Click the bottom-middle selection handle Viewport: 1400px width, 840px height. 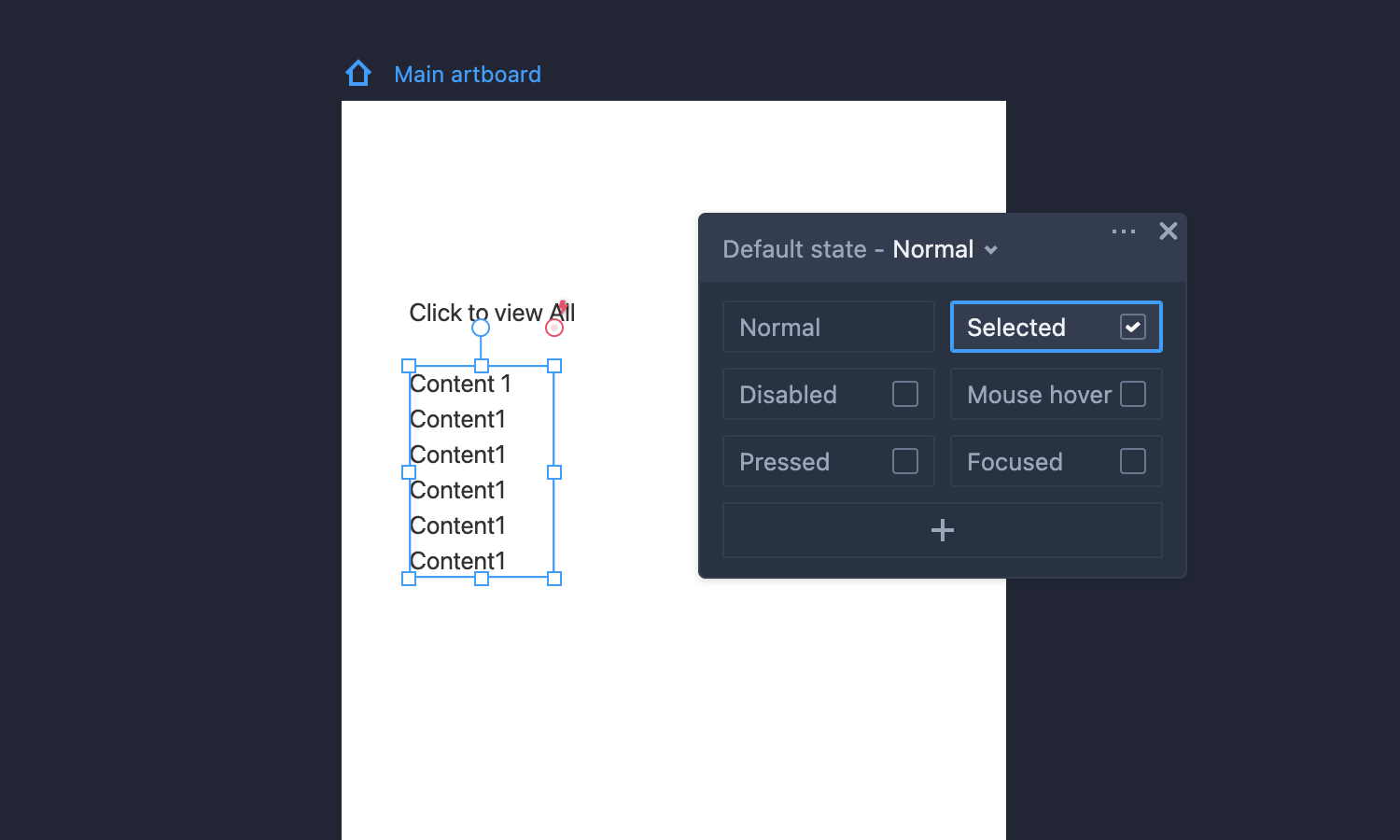click(x=482, y=579)
